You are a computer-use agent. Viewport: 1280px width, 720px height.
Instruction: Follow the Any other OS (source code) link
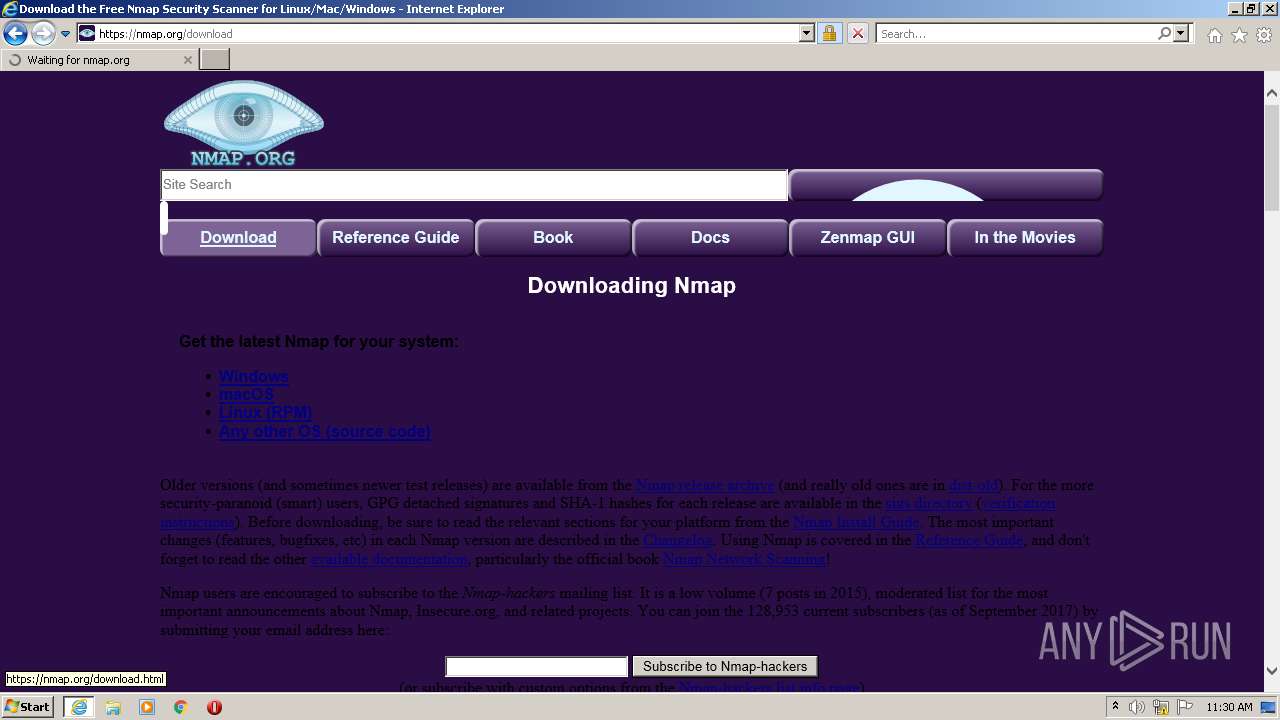point(324,432)
